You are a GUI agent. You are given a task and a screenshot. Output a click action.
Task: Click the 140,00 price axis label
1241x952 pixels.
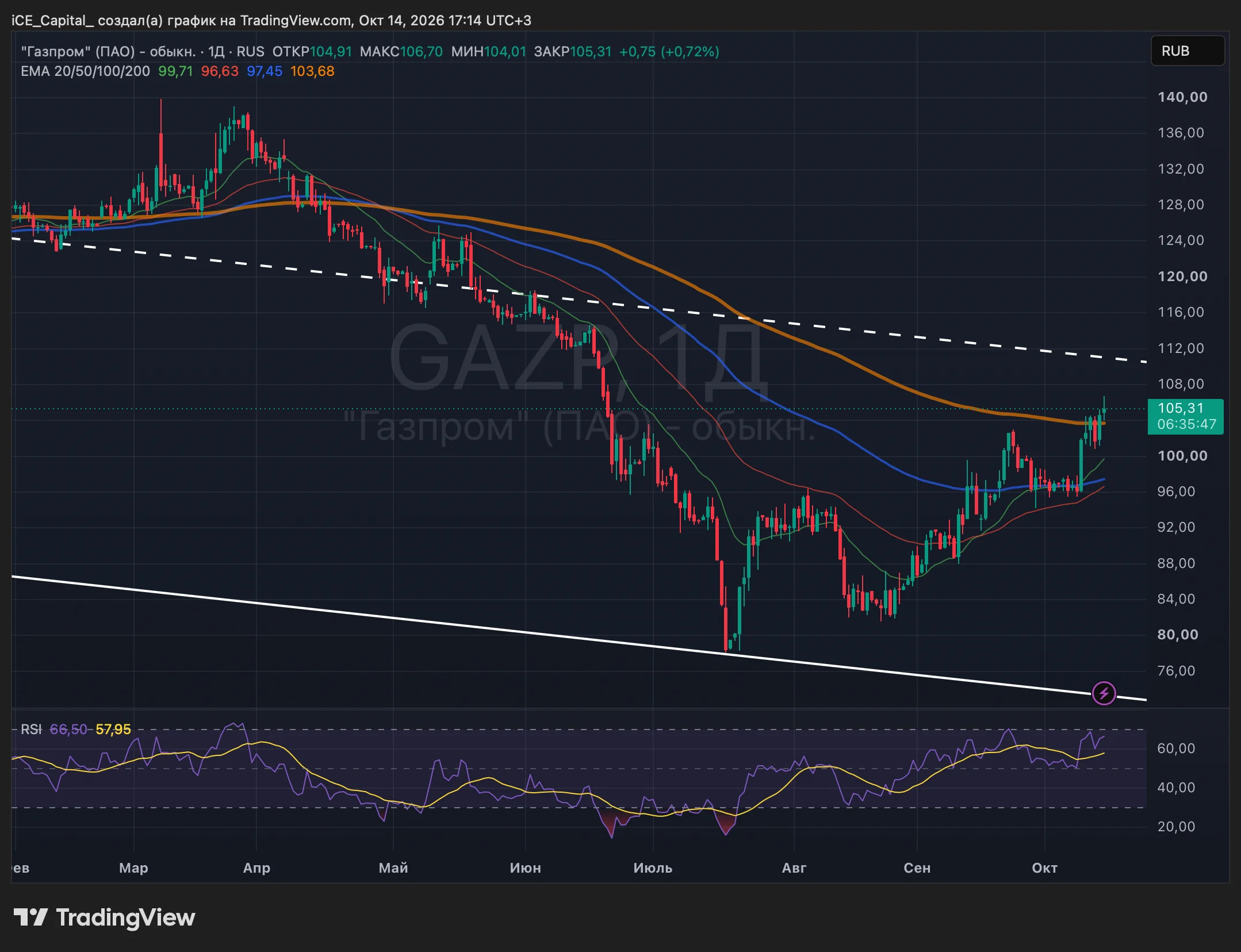[1182, 97]
